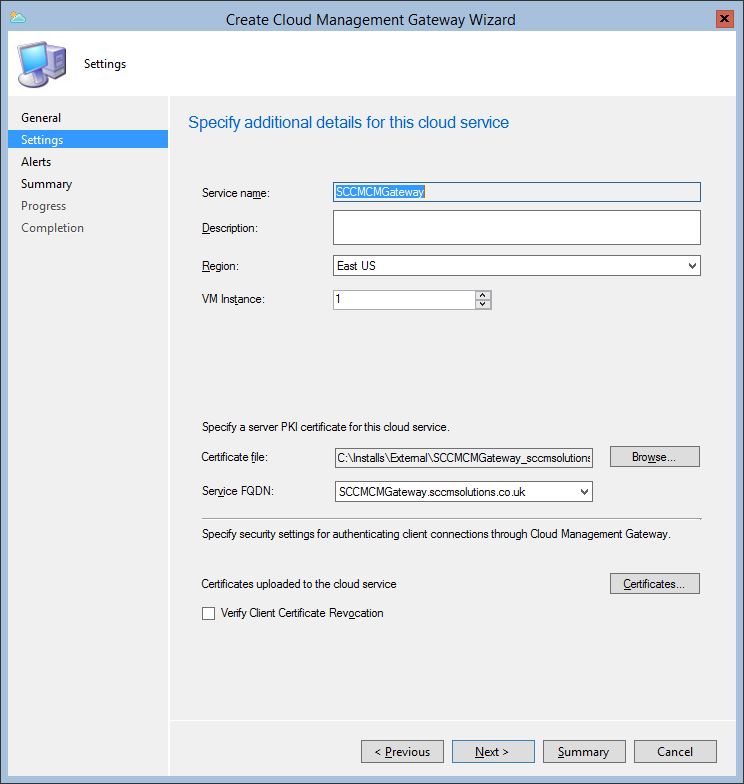Click 'Specify a server PKI certificate' text

point(326,427)
